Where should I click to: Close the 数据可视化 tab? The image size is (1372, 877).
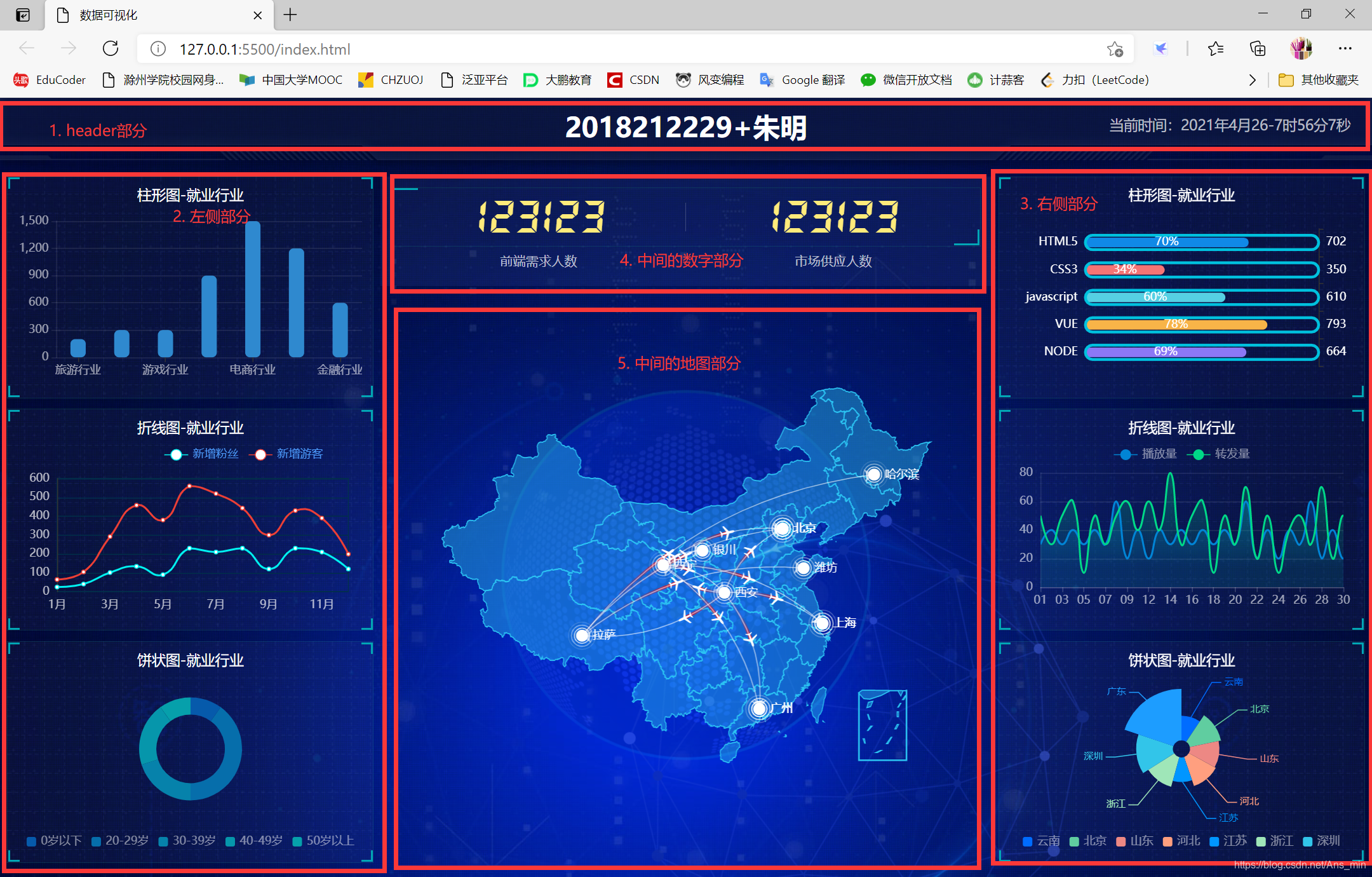click(258, 15)
